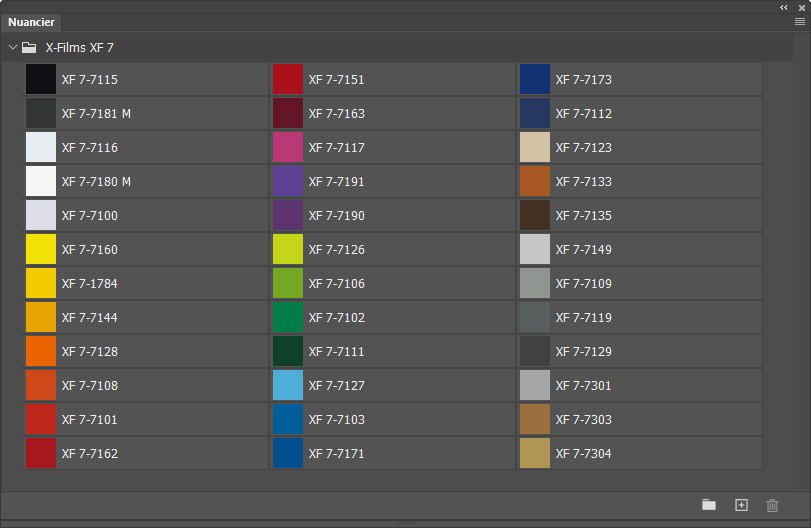Click the label text 'XF 7-7173'
811x528 pixels.
tap(583, 80)
